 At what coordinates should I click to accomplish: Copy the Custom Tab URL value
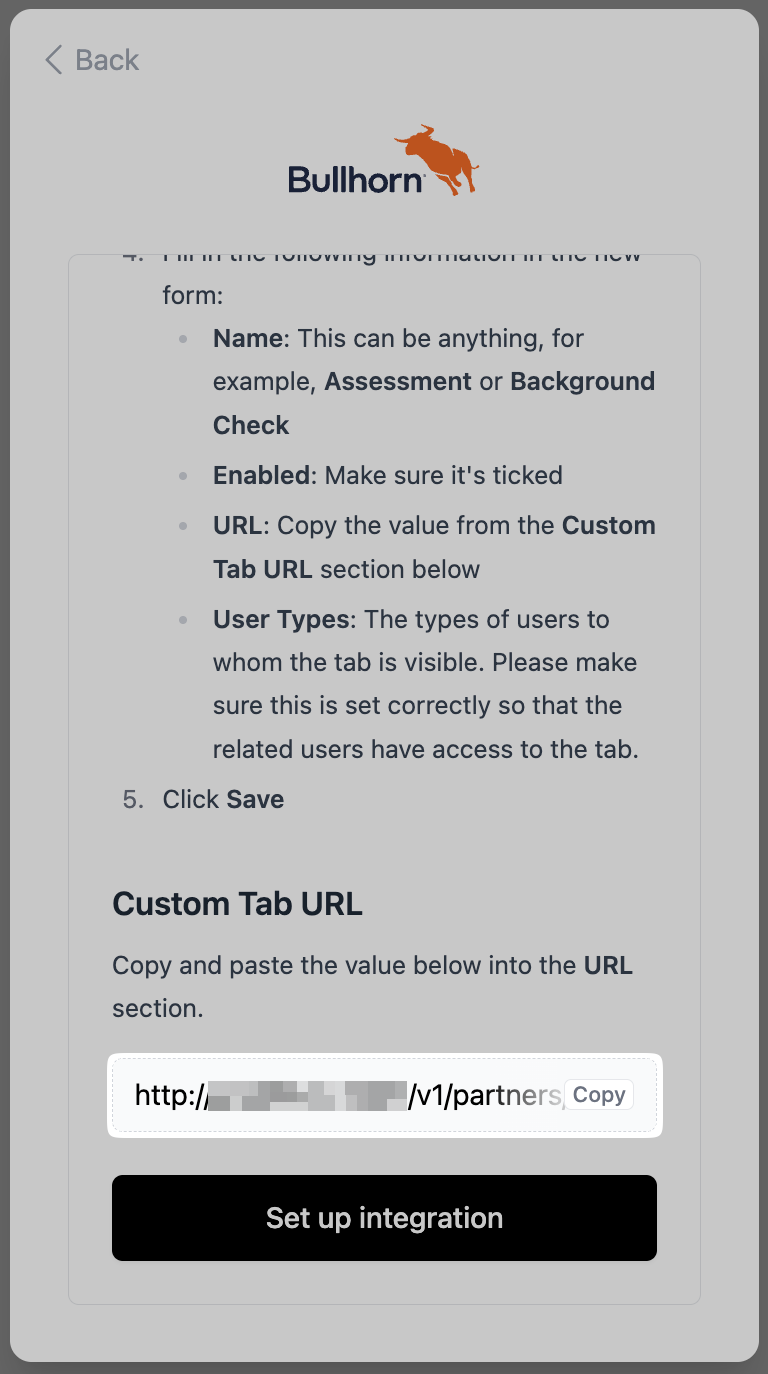598,1095
